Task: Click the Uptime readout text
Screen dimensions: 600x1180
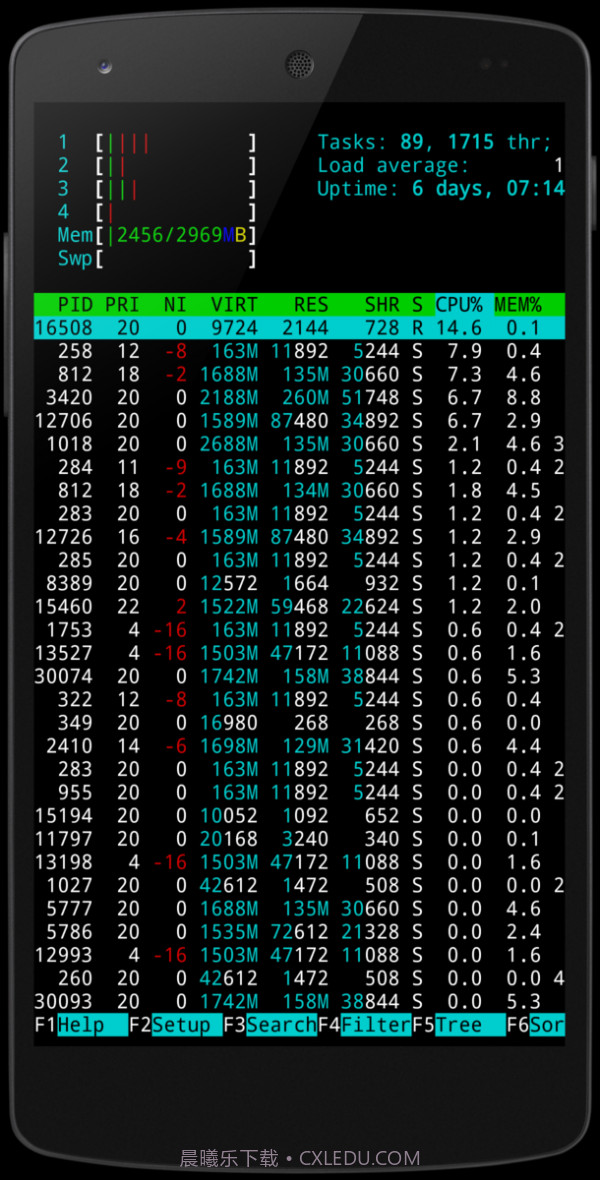Action: 440,189
